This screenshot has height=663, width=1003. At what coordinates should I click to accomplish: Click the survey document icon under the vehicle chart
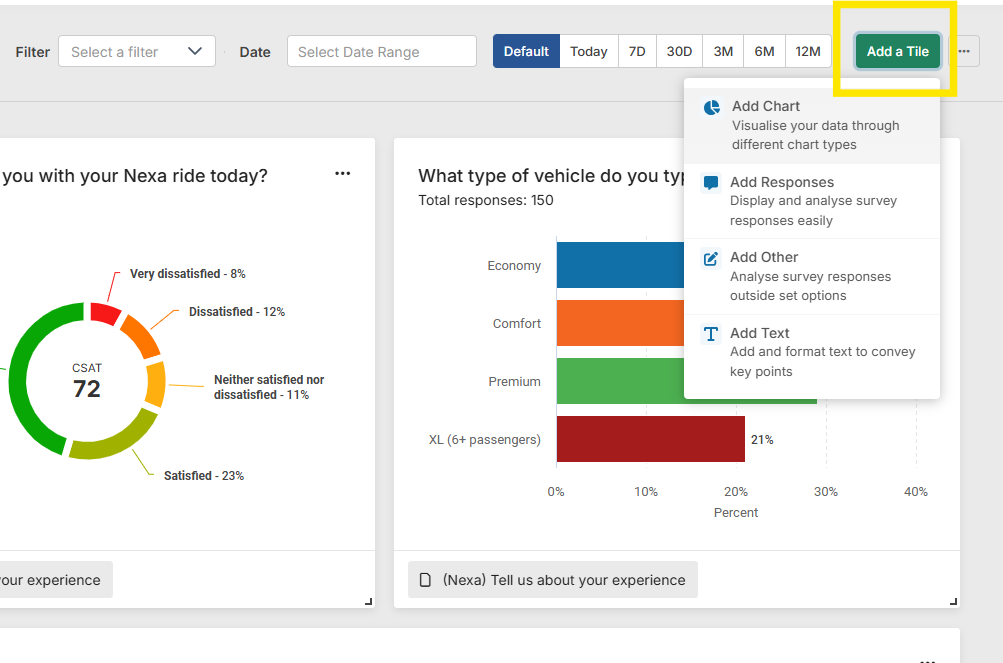[425, 580]
